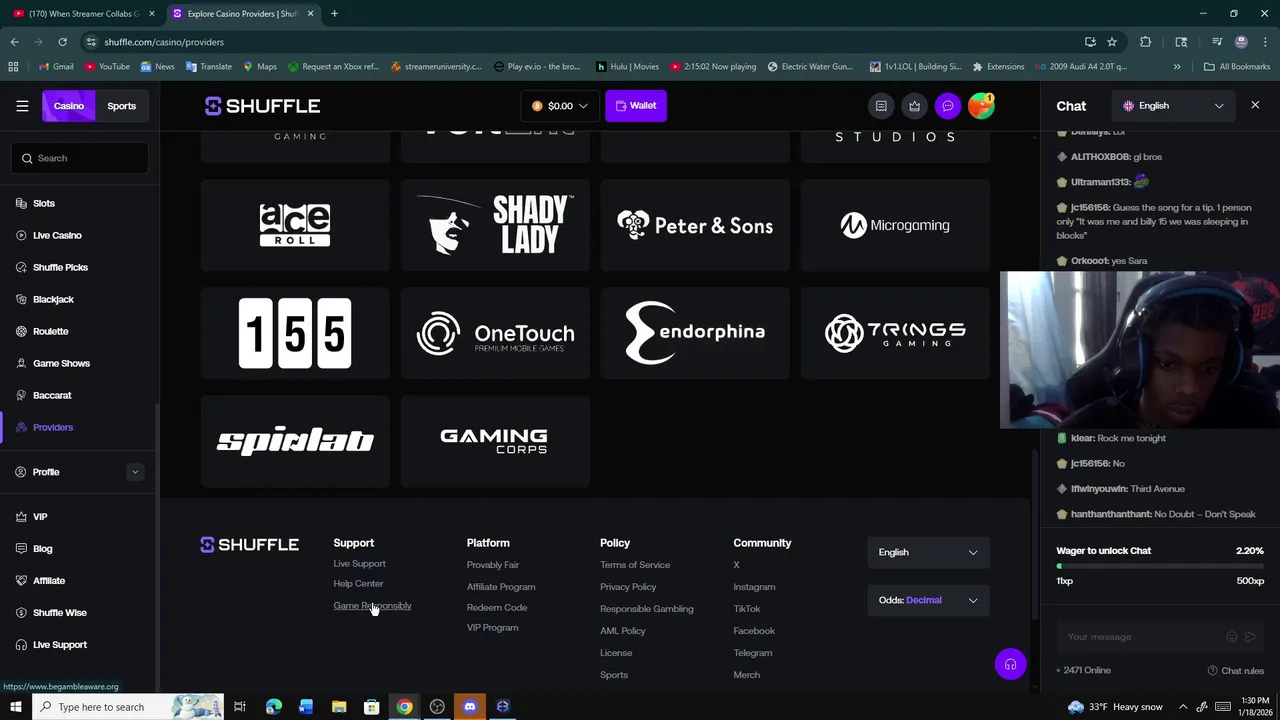Switch to the Casino tab

[69, 106]
